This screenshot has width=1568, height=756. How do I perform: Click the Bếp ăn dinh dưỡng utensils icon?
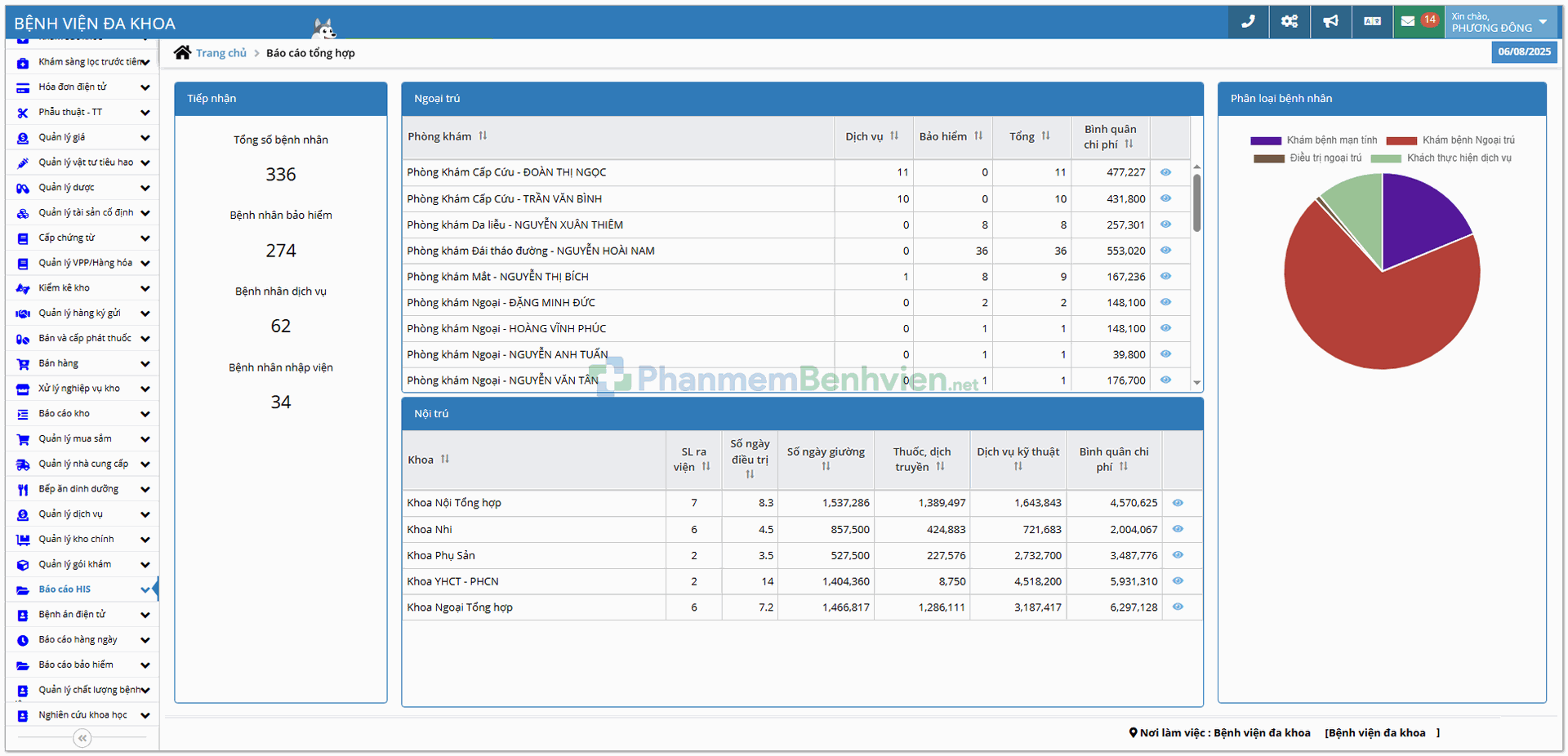pos(23,490)
